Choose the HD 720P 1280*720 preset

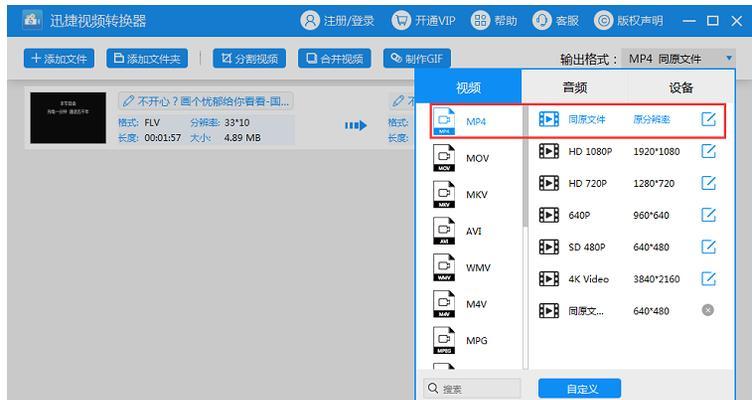pos(627,183)
